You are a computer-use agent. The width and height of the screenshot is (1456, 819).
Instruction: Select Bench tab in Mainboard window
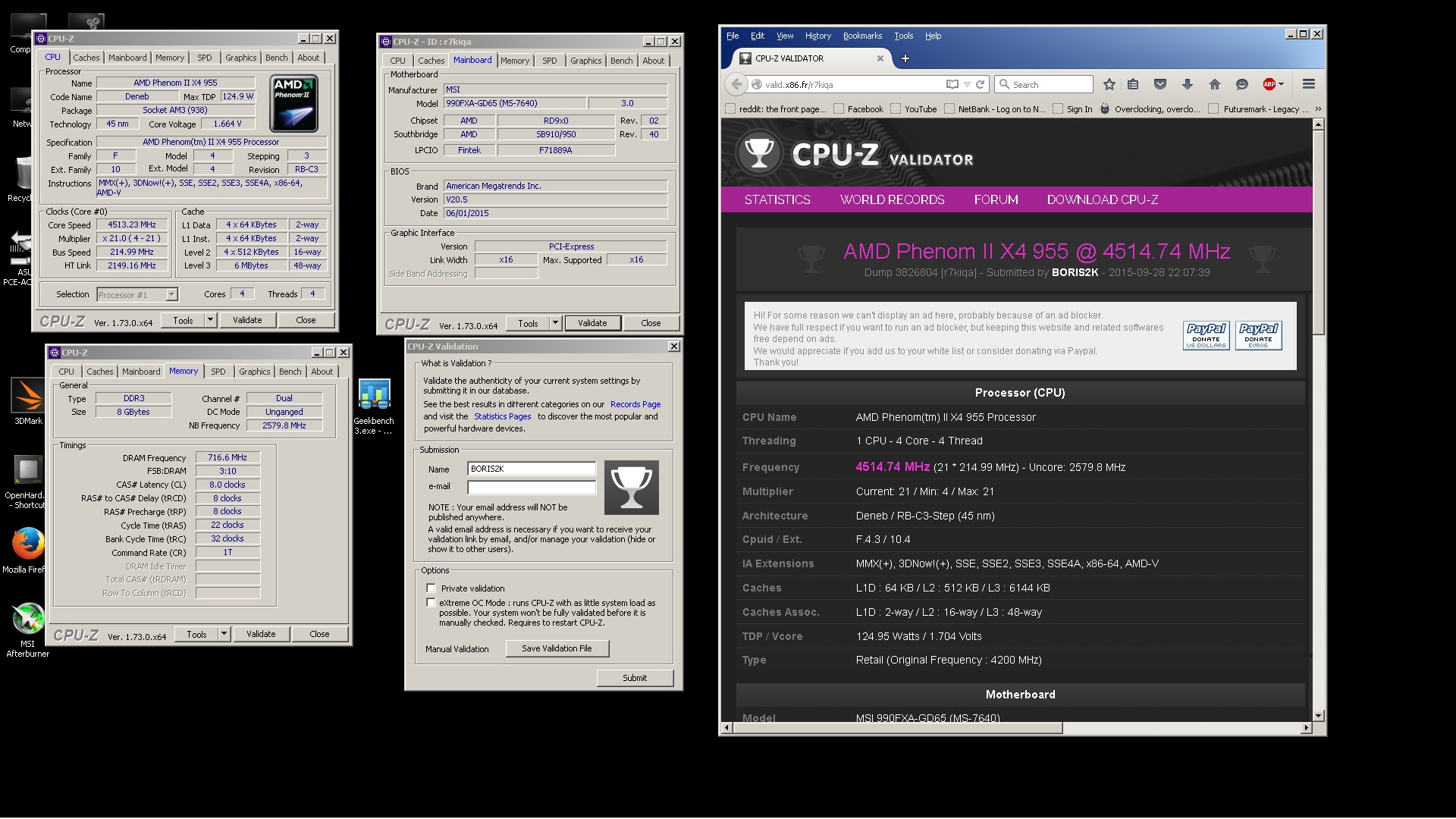click(x=621, y=61)
